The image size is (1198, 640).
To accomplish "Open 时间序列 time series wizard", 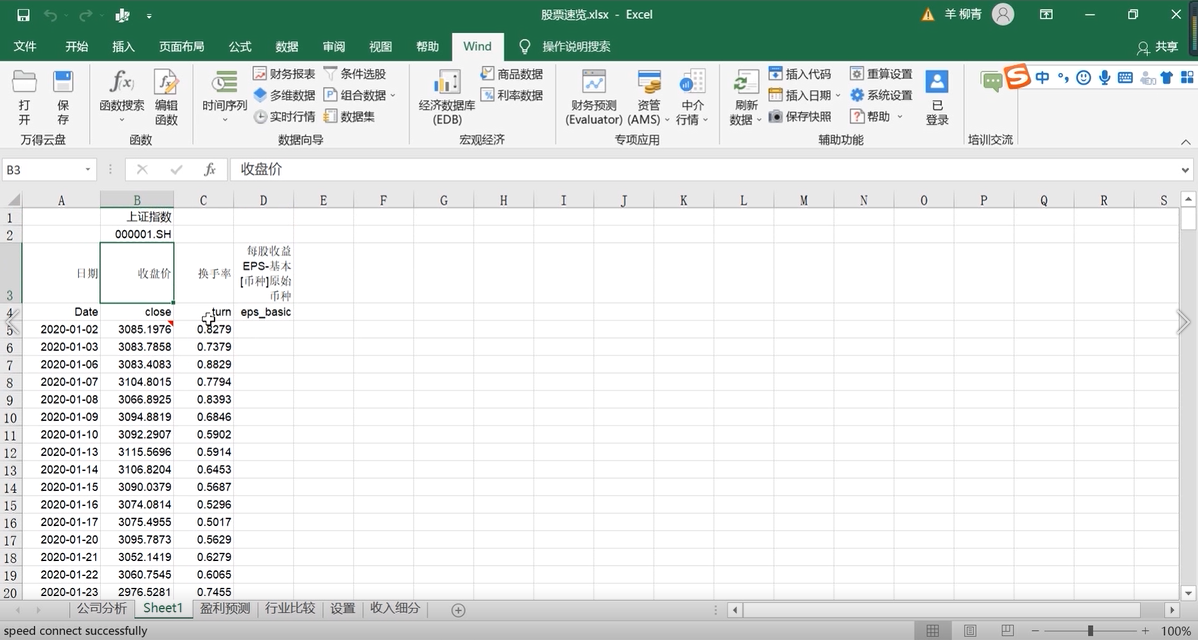I will (x=224, y=98).
